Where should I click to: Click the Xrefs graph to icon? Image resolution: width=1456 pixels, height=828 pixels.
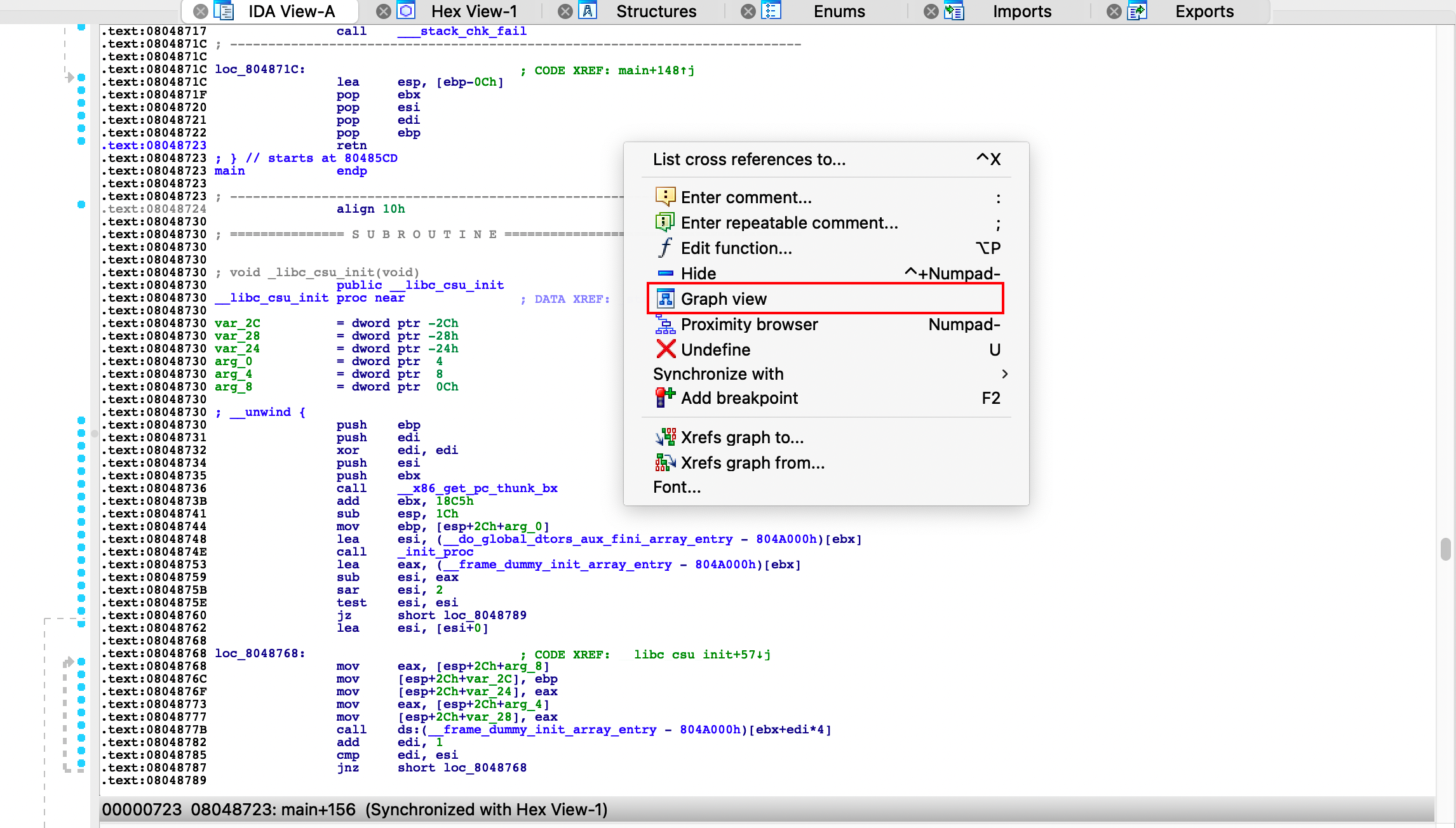pos(665,437)
